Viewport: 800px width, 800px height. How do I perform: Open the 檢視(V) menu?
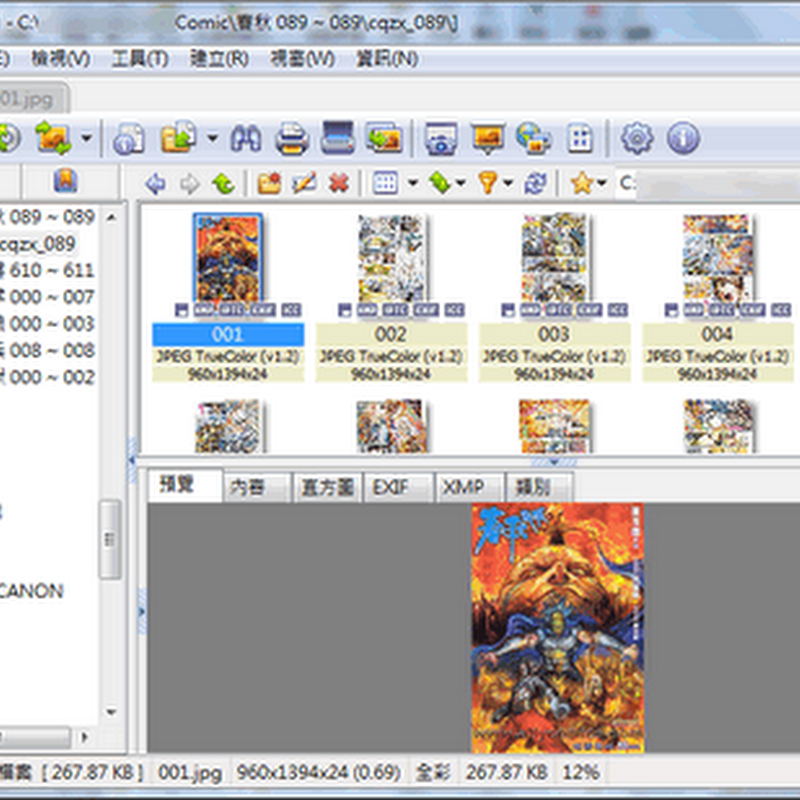coord(61,59)
